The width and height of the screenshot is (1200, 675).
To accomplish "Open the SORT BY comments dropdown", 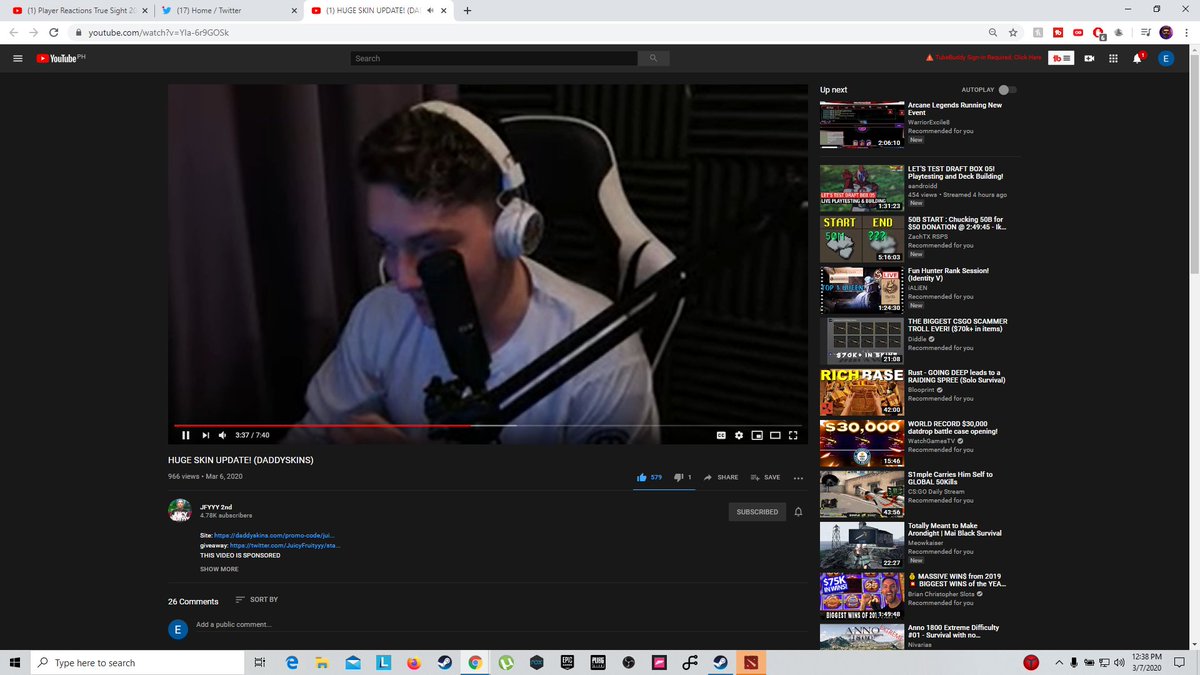I will pyautogui.click(x=257, y=599).
